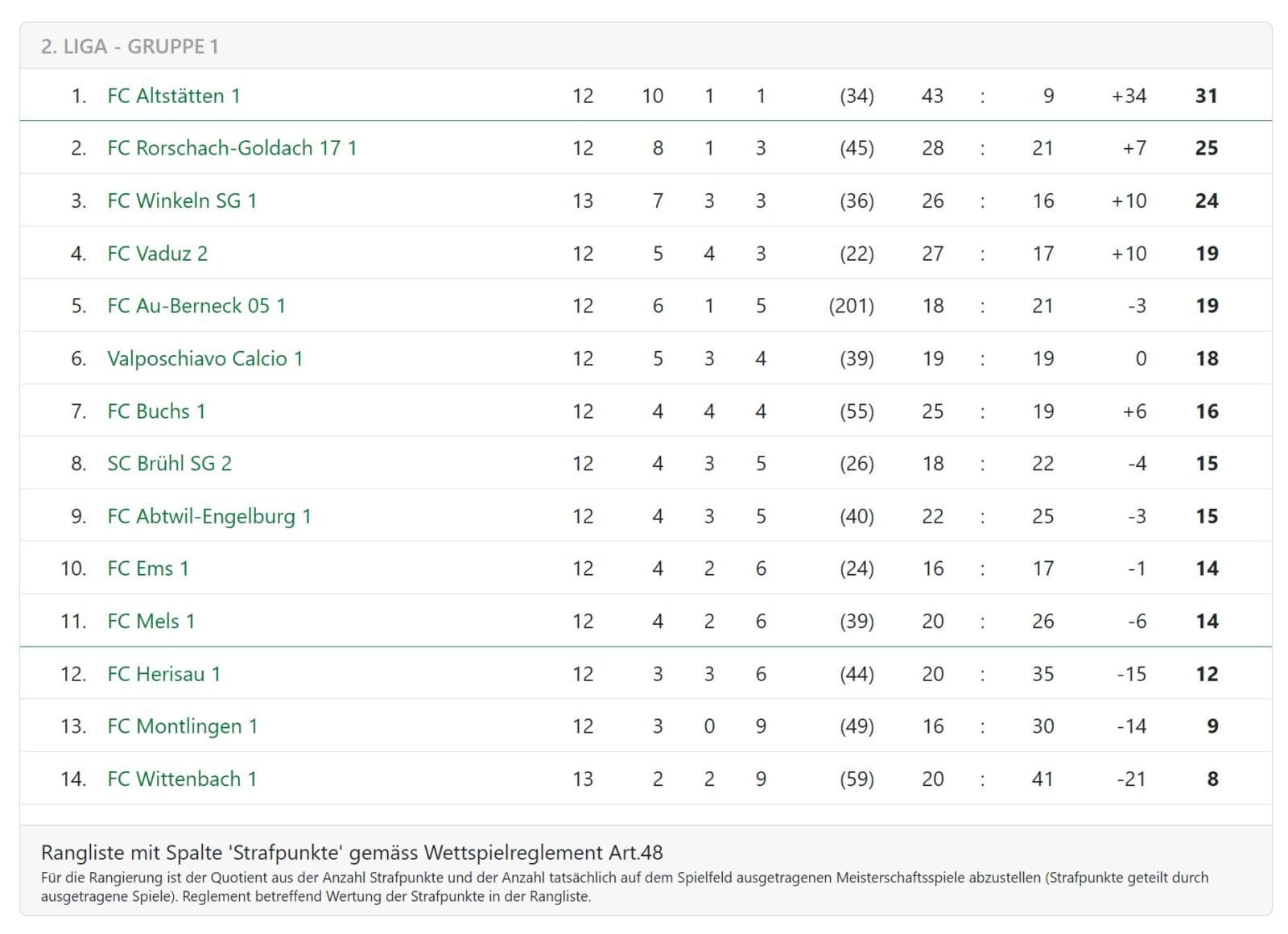
Task: Open the FC Altstätten 1 team link
Action: 174,96
